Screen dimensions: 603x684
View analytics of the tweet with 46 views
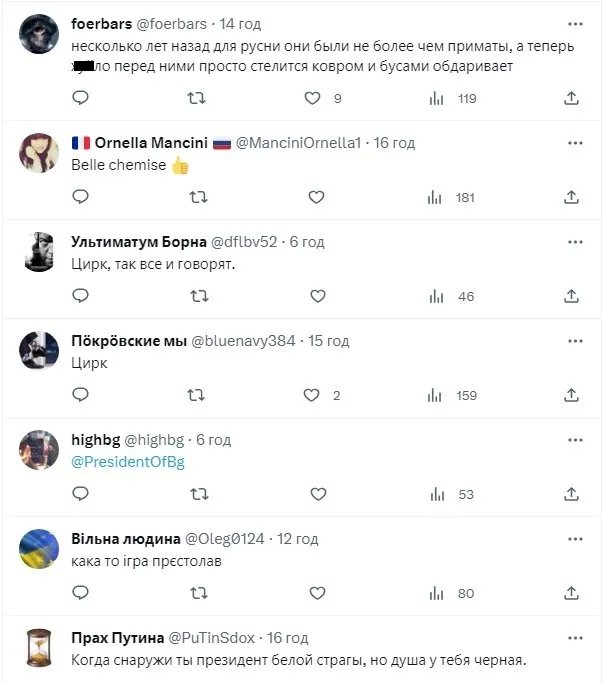click(x=435, y=296)
